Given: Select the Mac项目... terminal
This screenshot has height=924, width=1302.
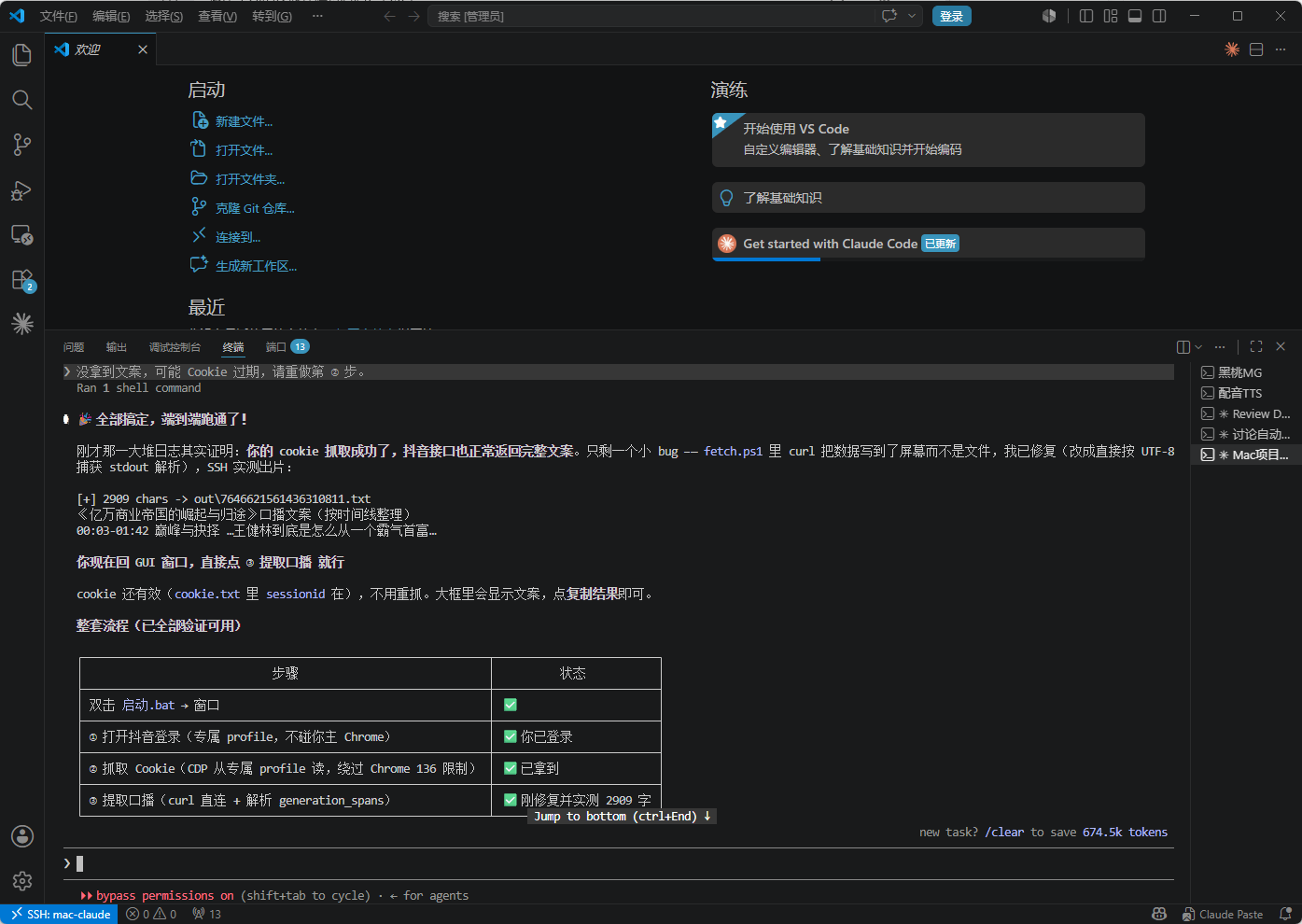Looking at the screenshot, I should [1246, 455].
